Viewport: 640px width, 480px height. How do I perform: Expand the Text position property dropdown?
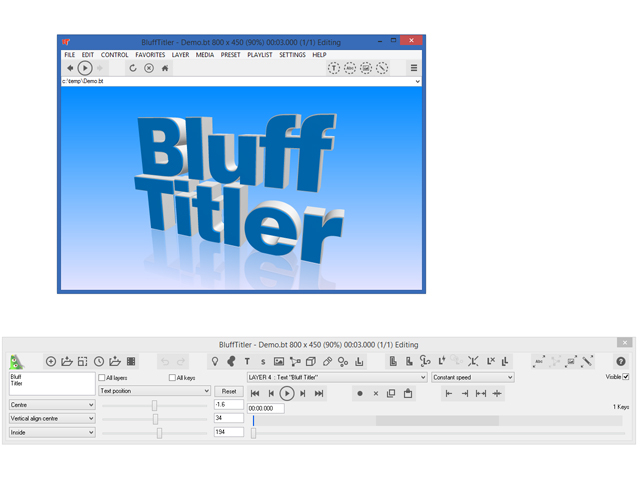[x=154, y=391]
